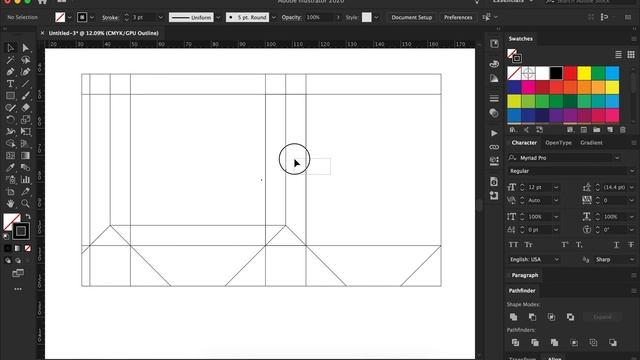Pick the black swatch

click(x=556, y=73)
